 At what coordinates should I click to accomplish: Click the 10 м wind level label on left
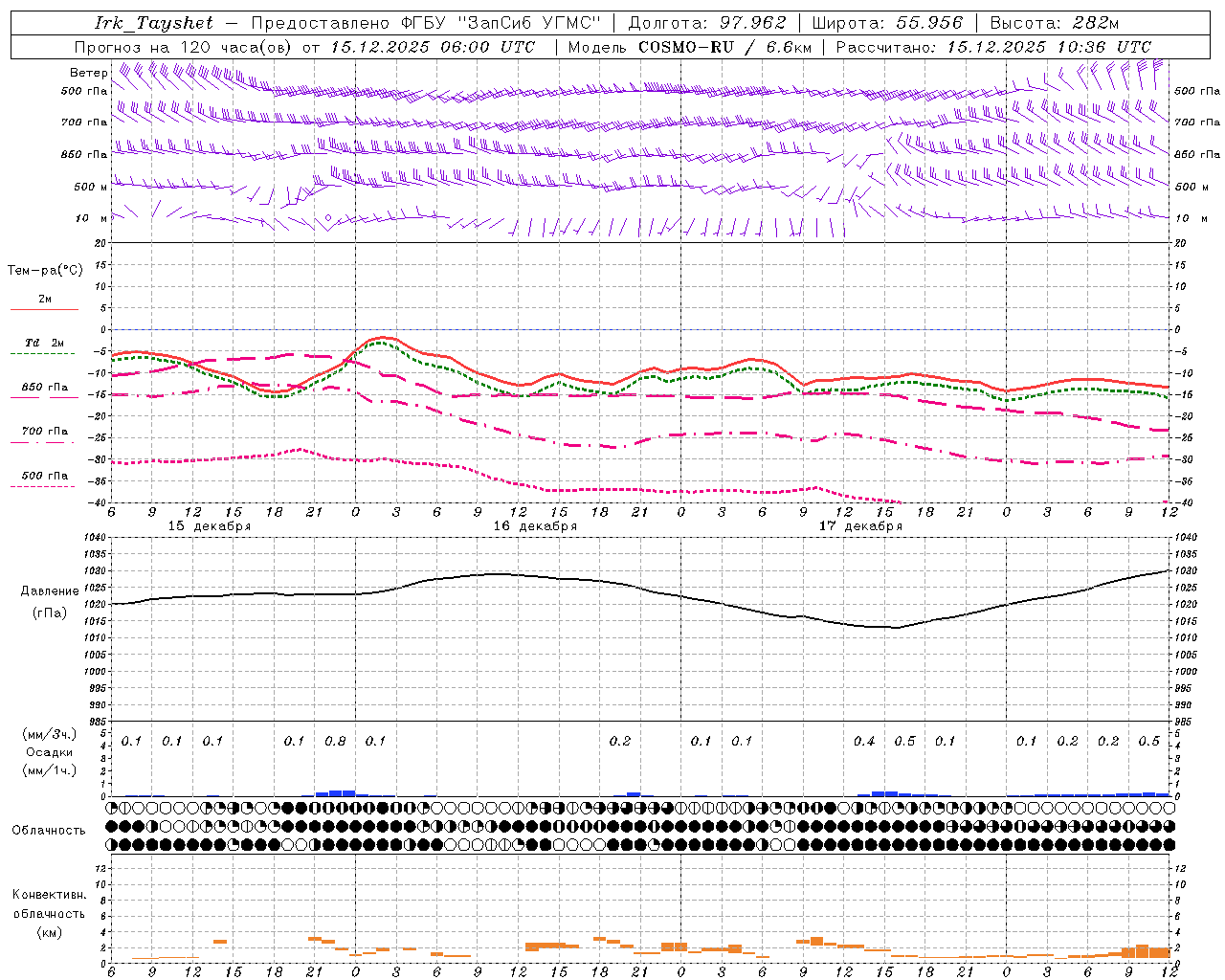click(92, 218)
